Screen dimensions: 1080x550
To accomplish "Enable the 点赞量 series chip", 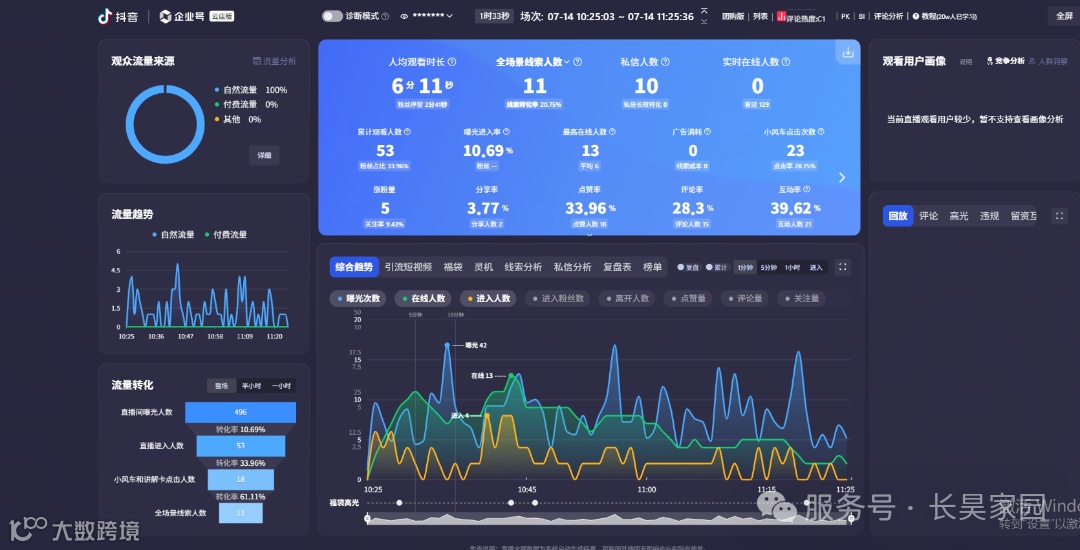I will point(688,299).
